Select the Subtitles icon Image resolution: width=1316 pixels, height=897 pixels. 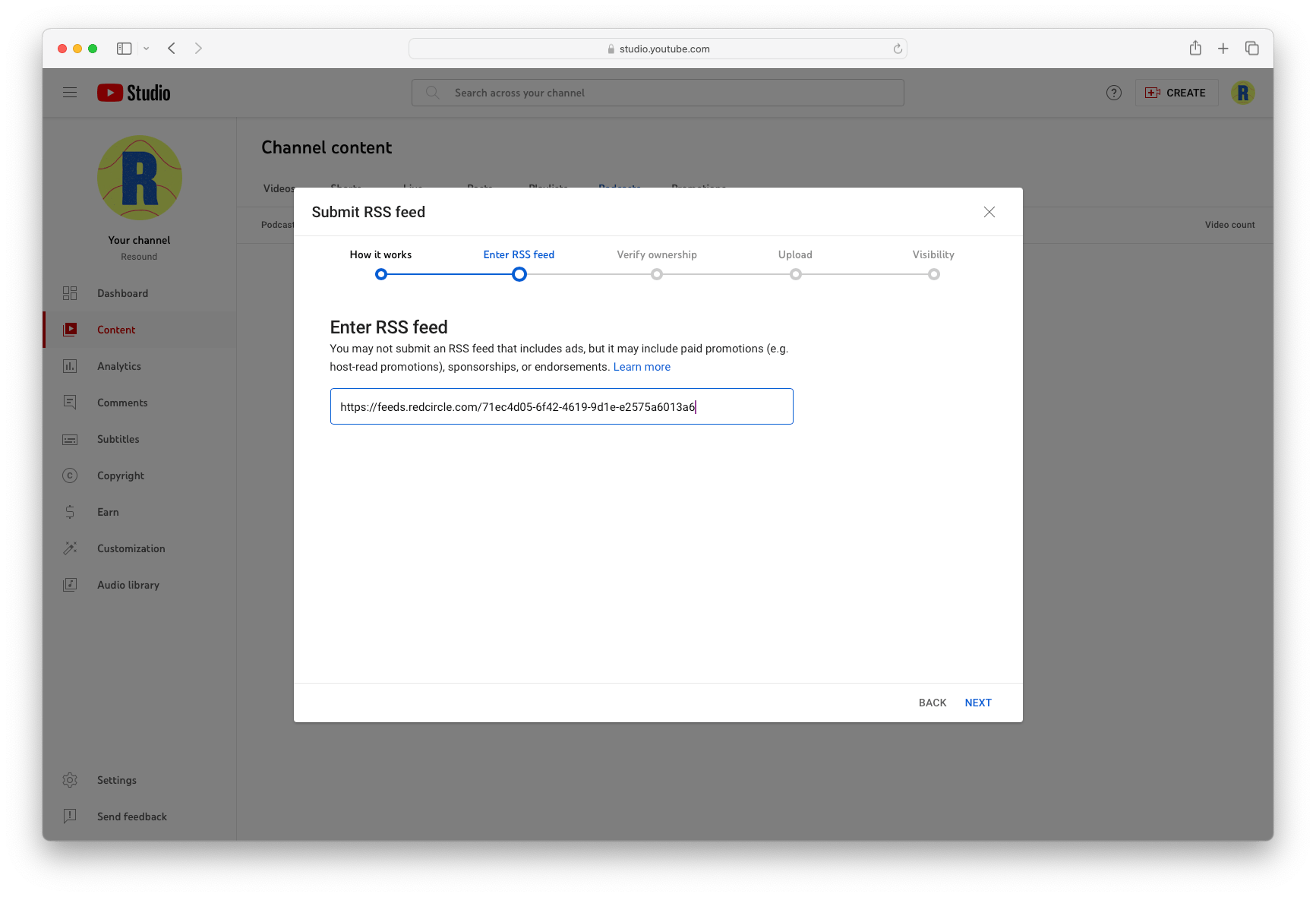click(70, 439)
